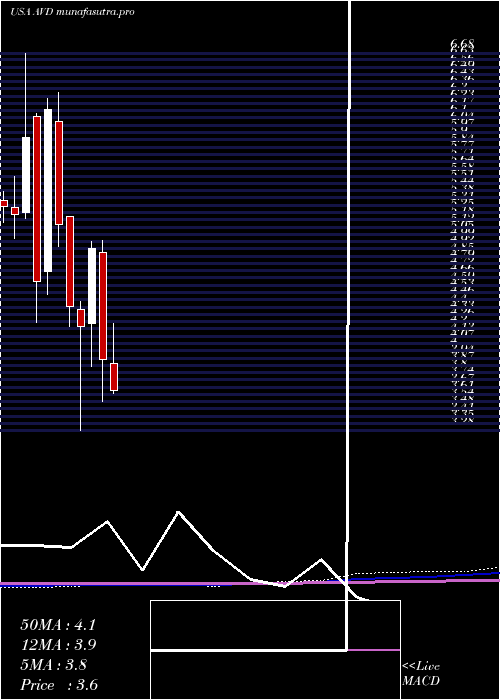
Task: Click the 5MA : 3.8 readout
Action: [x=54, y=665]
